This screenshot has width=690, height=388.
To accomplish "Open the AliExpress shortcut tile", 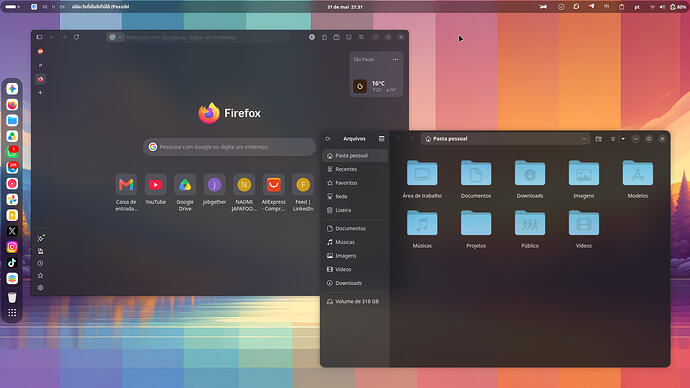I will tap(273, 193).
